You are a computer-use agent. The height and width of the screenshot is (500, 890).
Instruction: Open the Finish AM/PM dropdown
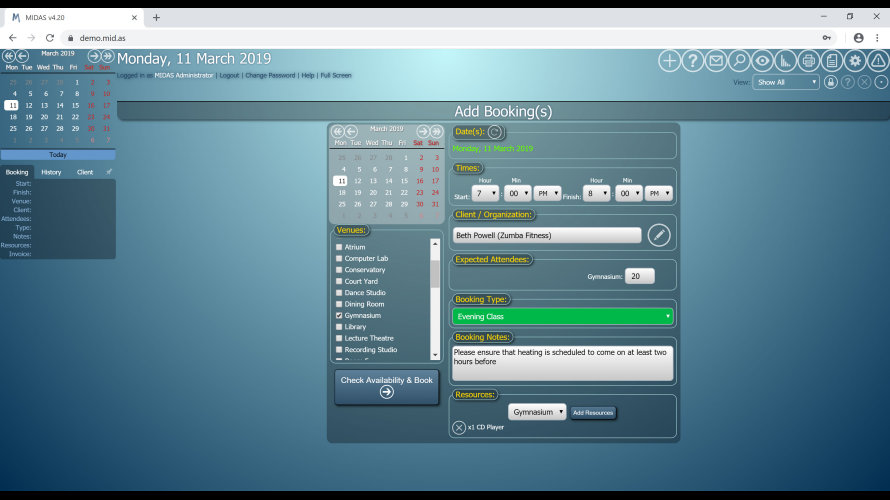pyautogui.click(x=658, y=194)
